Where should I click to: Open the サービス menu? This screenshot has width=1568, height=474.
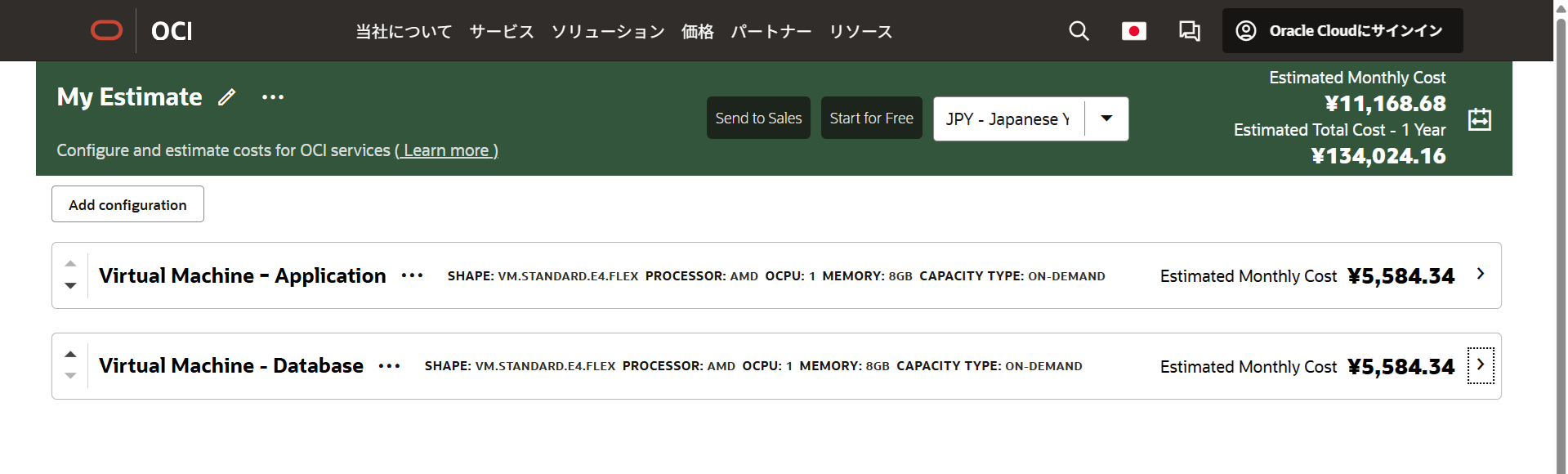(x=502, y=31)
